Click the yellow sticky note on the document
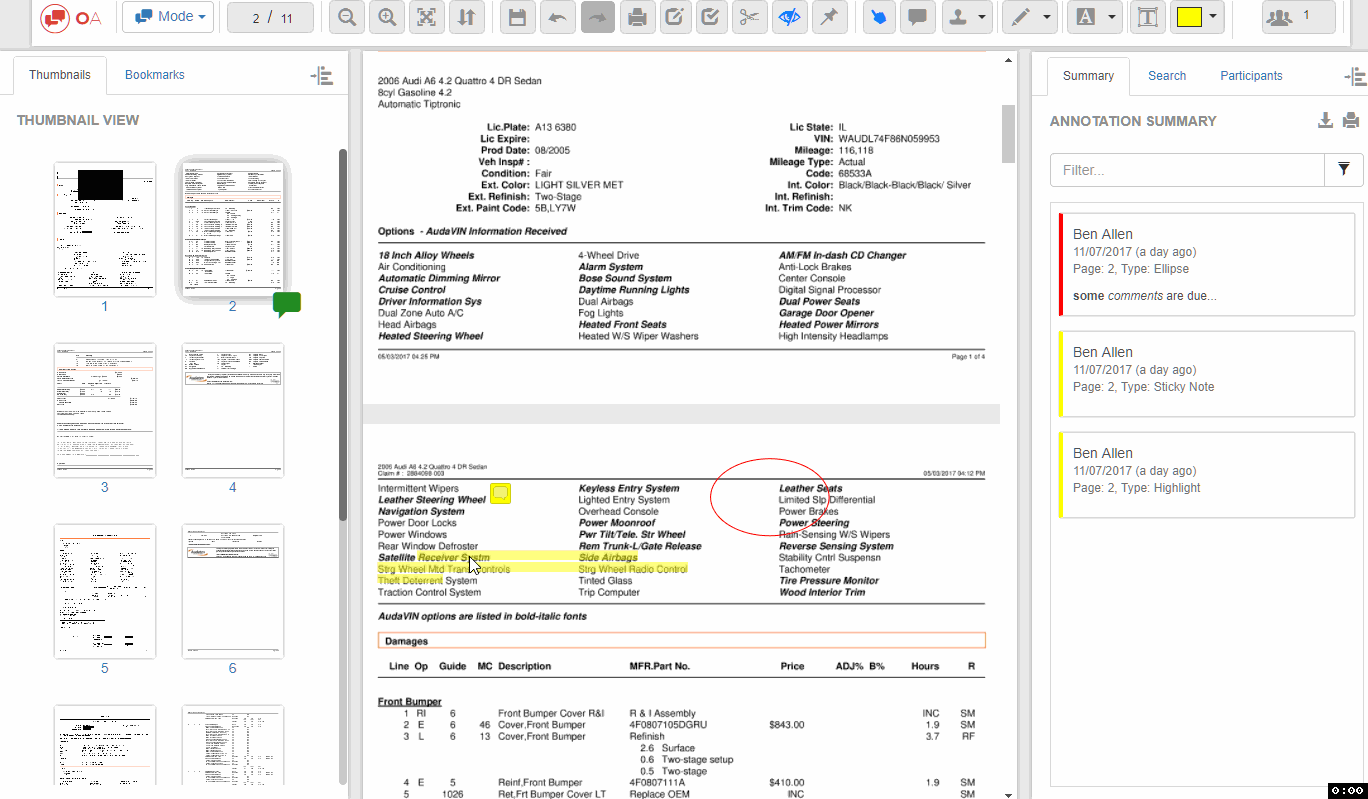The height and width of the screenshot is (799, 1368). [501, 493]
